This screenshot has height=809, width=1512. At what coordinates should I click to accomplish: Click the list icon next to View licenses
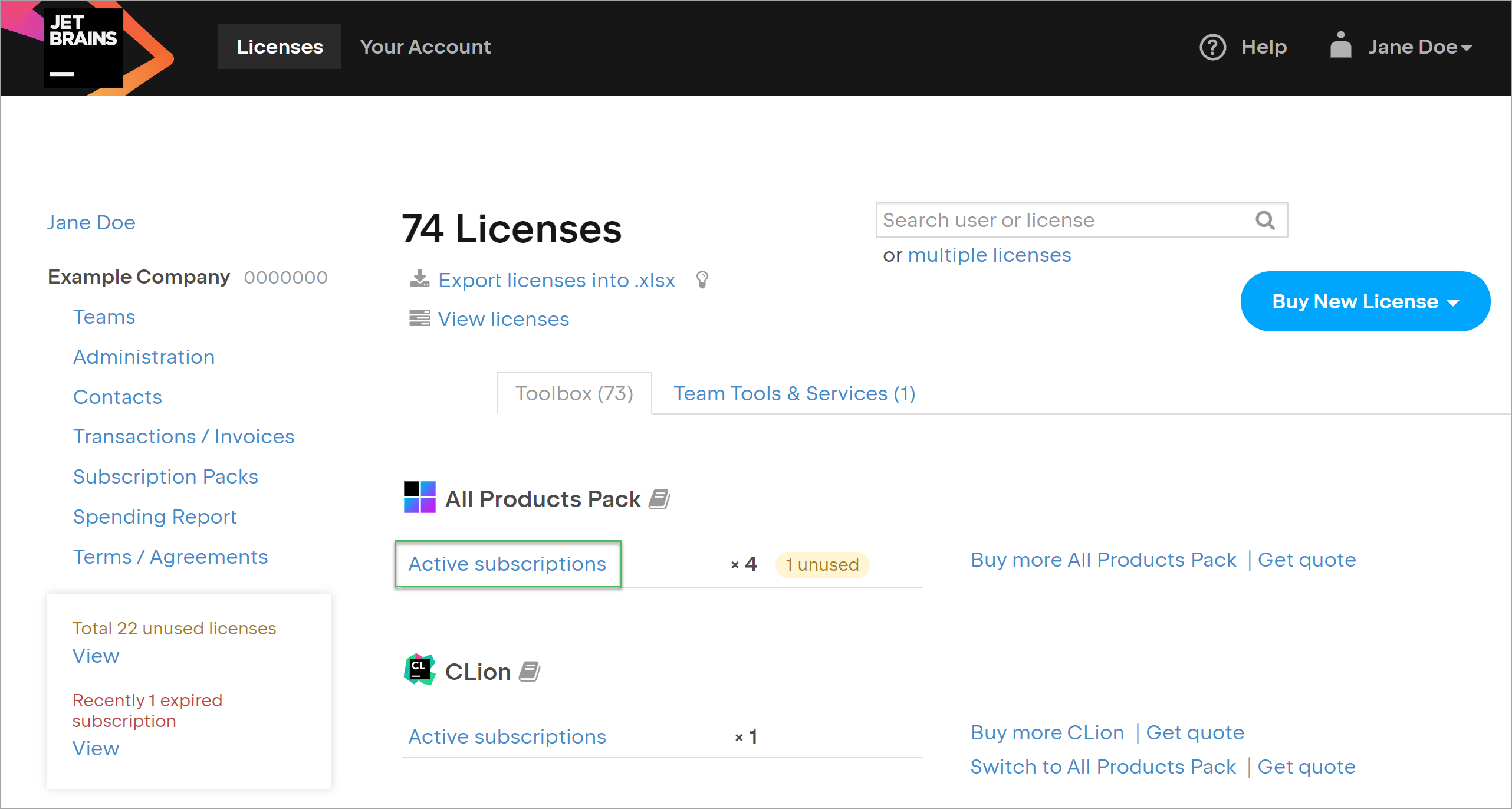coord(419,318)
